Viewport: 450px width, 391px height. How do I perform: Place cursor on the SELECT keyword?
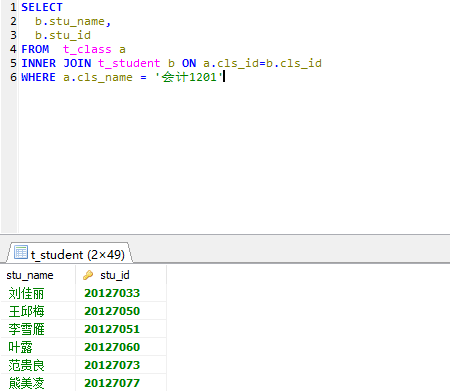42,7
